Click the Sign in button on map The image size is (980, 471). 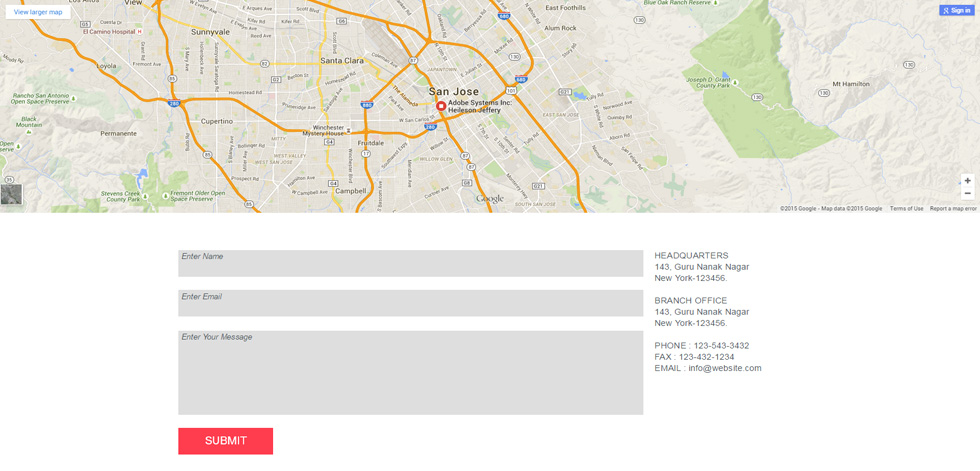click(957, 10)
